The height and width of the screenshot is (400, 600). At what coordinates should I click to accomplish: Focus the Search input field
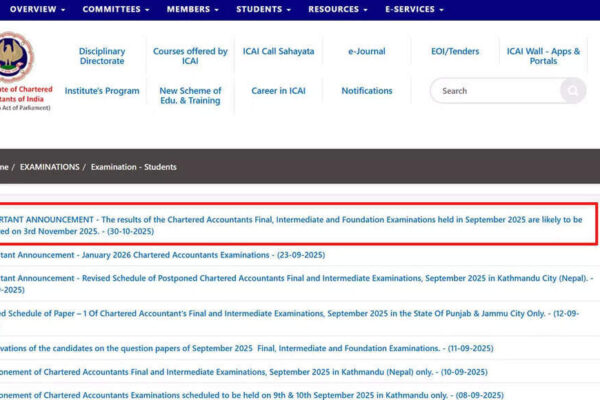(497, 91)
